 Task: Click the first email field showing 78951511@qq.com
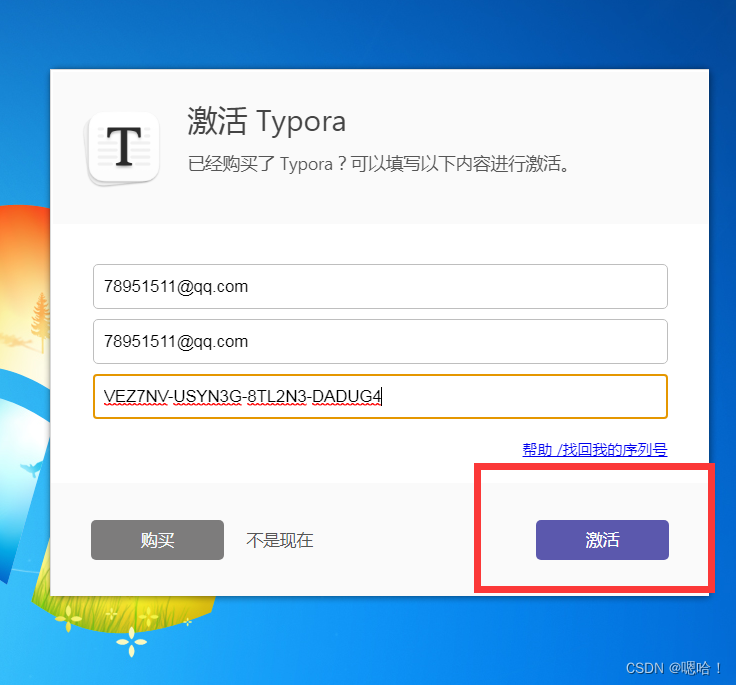(380, 286)
